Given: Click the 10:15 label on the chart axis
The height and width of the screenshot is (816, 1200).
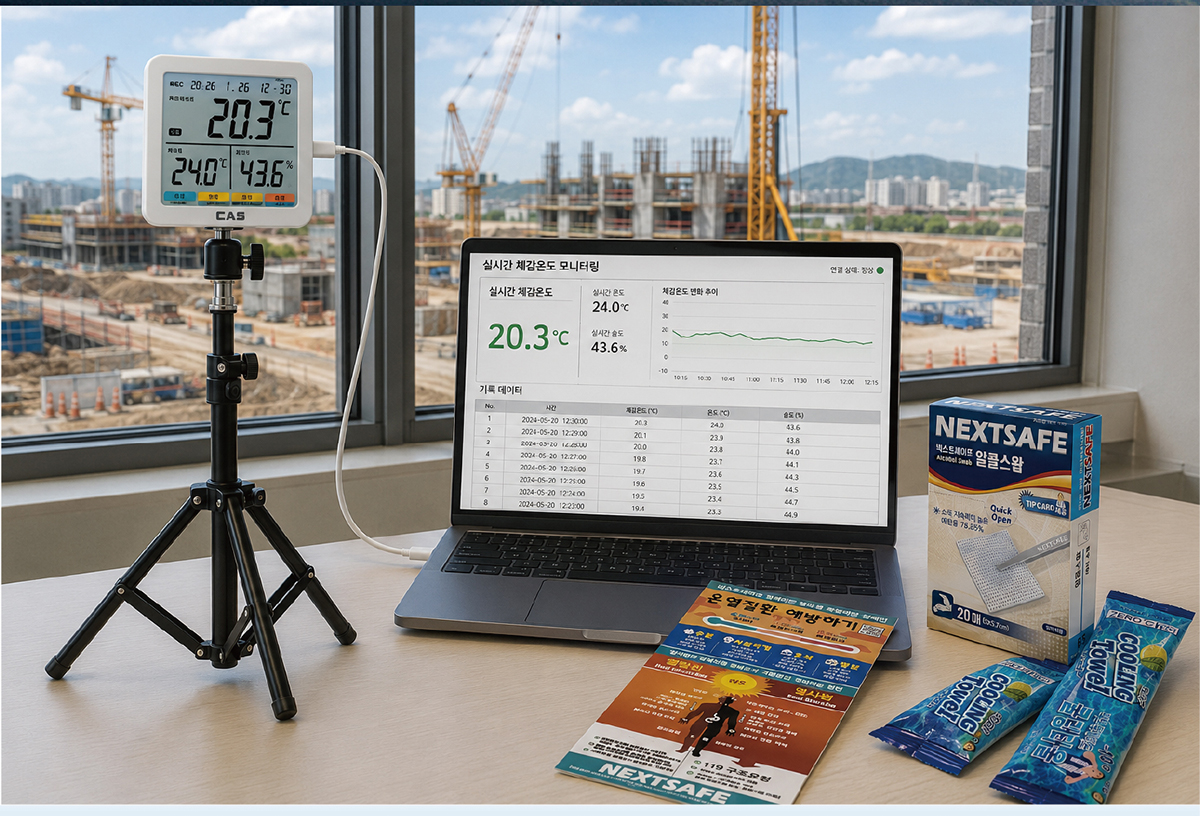Looking at the screenshot, I should pos(681,378).
